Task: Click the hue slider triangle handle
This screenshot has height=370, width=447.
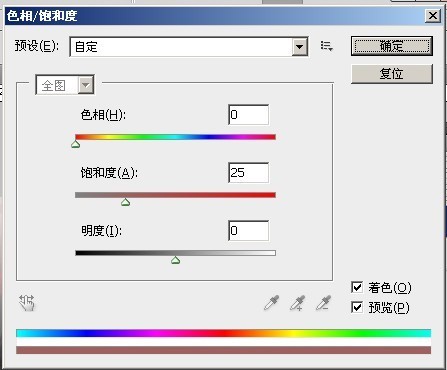Action: click(76, 144)
